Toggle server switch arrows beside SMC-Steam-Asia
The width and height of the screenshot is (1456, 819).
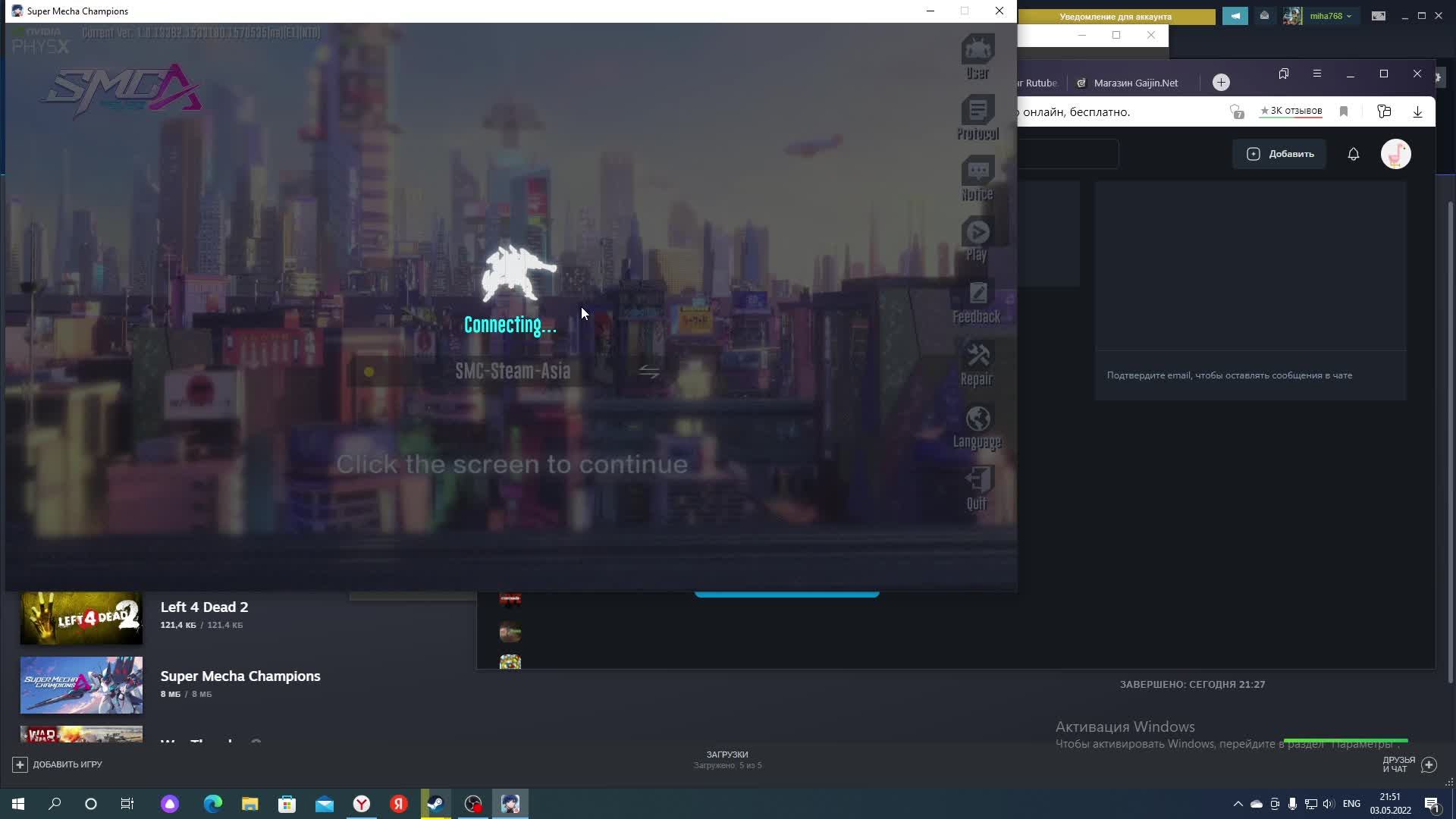649,372
